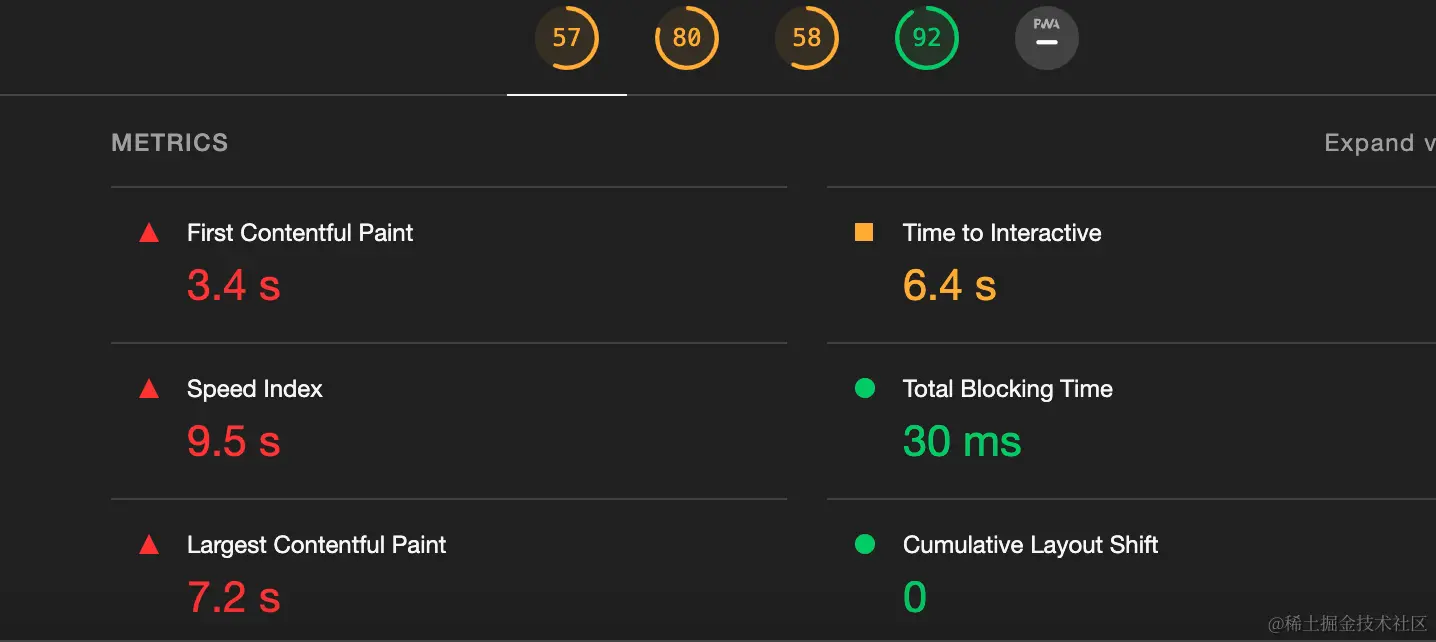This screenshot has width=1436, height=642.
Task: Click the red triangle beside Largest Contentful Paint
Action: coord(149,545)
